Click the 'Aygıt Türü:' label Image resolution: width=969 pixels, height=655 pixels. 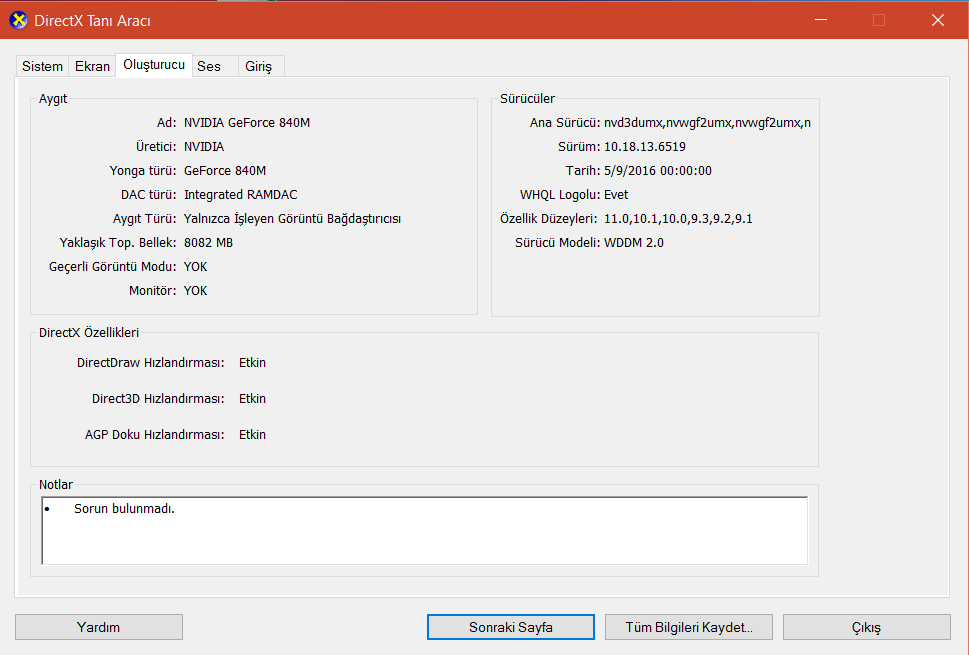pos(144,219)
